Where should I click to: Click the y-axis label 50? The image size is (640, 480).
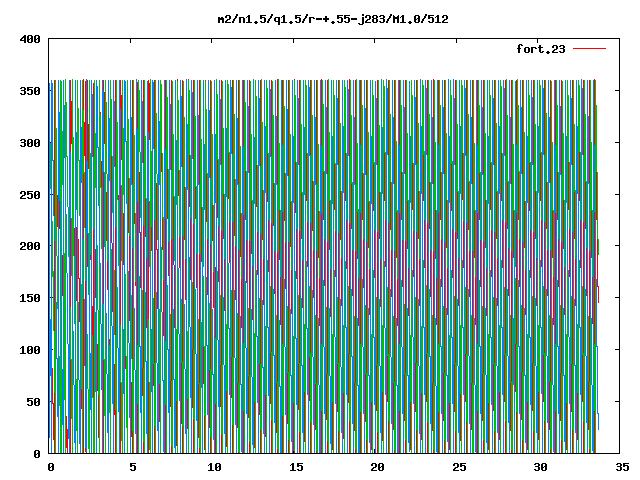(x=33, y=402)
